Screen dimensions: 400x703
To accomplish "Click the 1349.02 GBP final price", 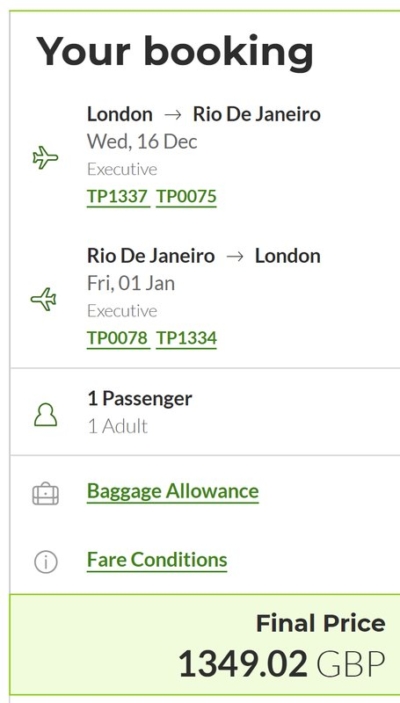I will pyautogui.click(x=282, y=664).
